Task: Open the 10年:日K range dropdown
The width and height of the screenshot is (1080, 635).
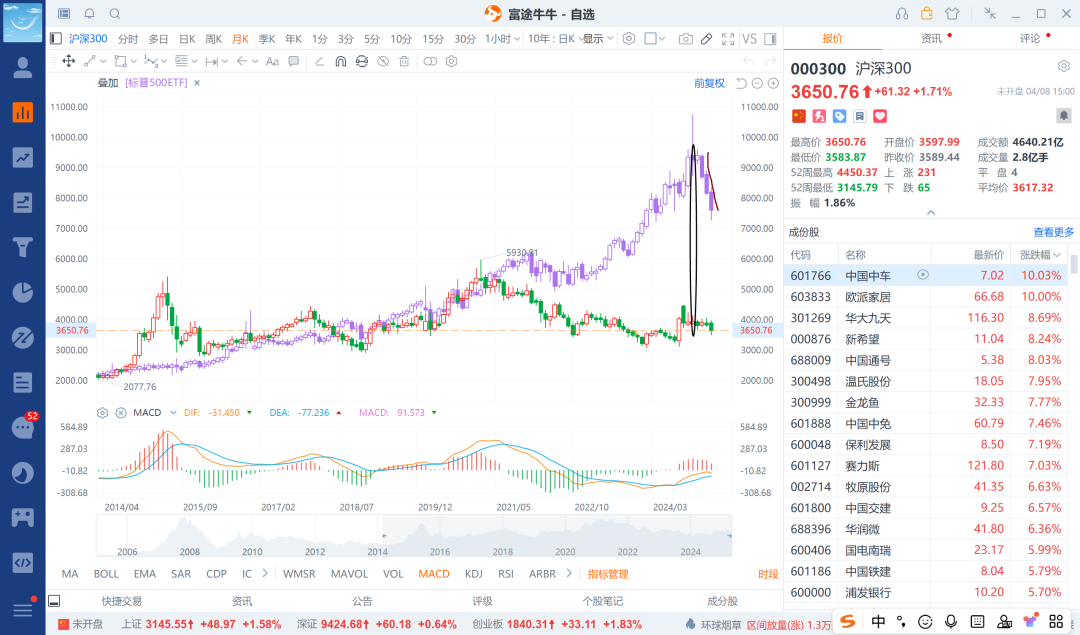Action: [555, 39]
